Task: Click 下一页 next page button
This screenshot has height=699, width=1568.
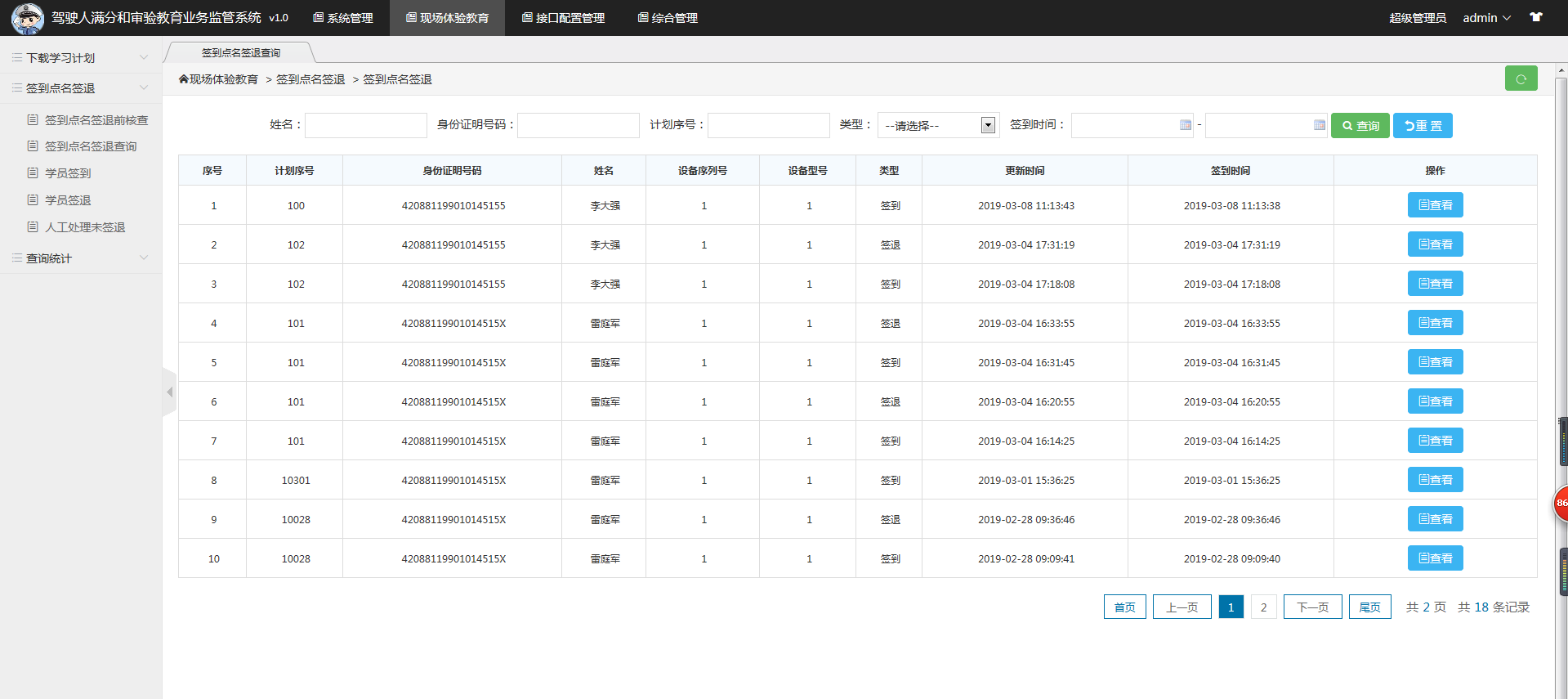Action: click(1313, 607)
